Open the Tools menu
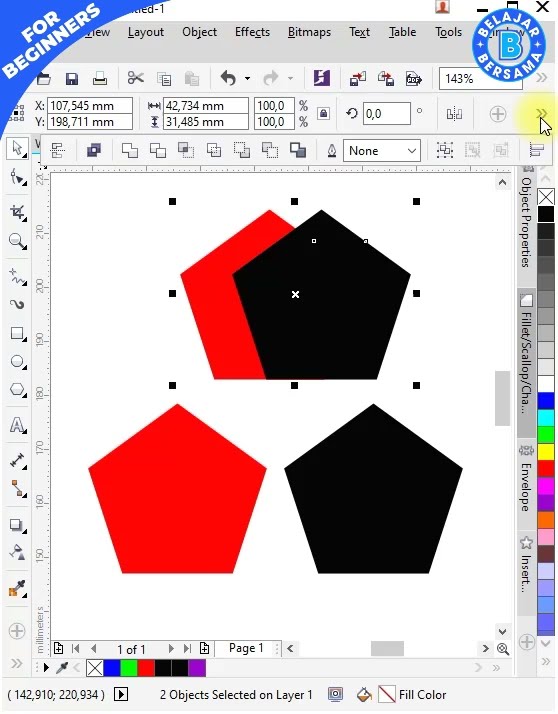Viewport: 558px width, 714px height. click(448, 32)
